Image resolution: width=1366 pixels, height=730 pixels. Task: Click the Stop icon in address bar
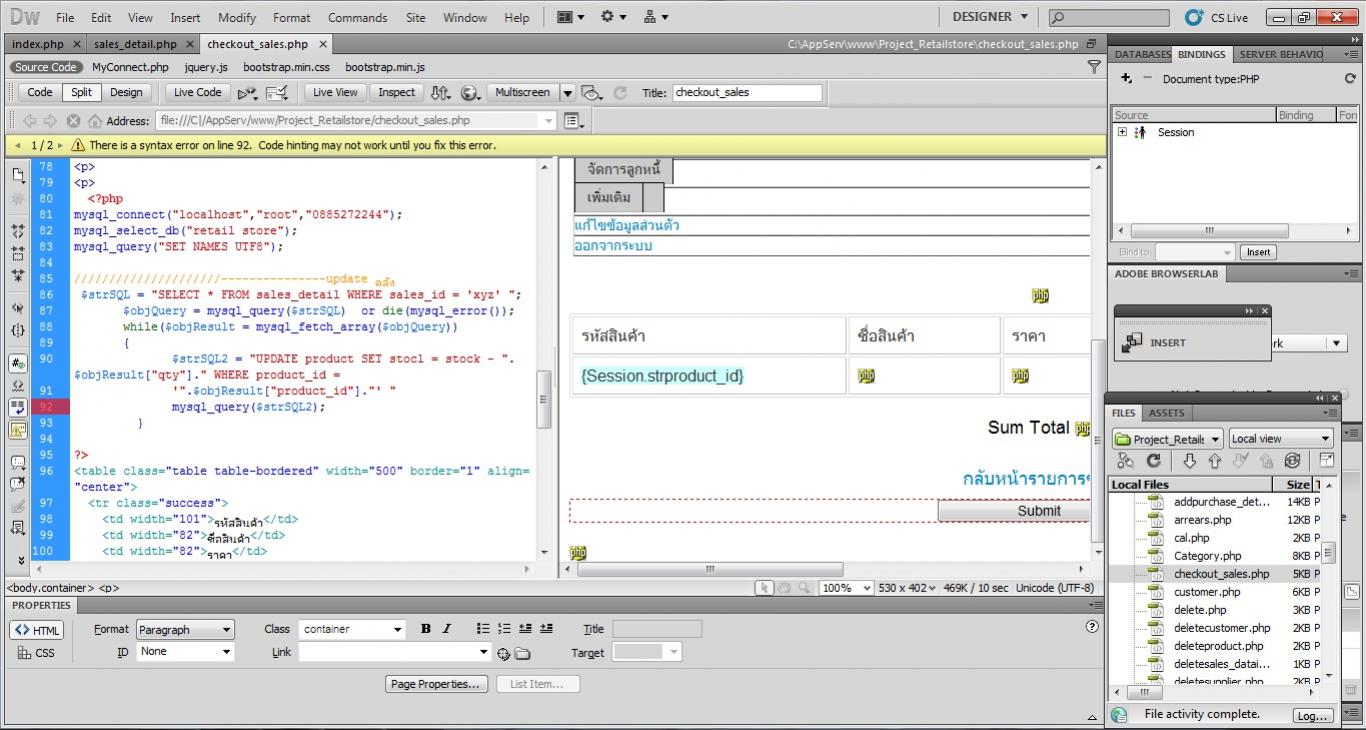73,121
